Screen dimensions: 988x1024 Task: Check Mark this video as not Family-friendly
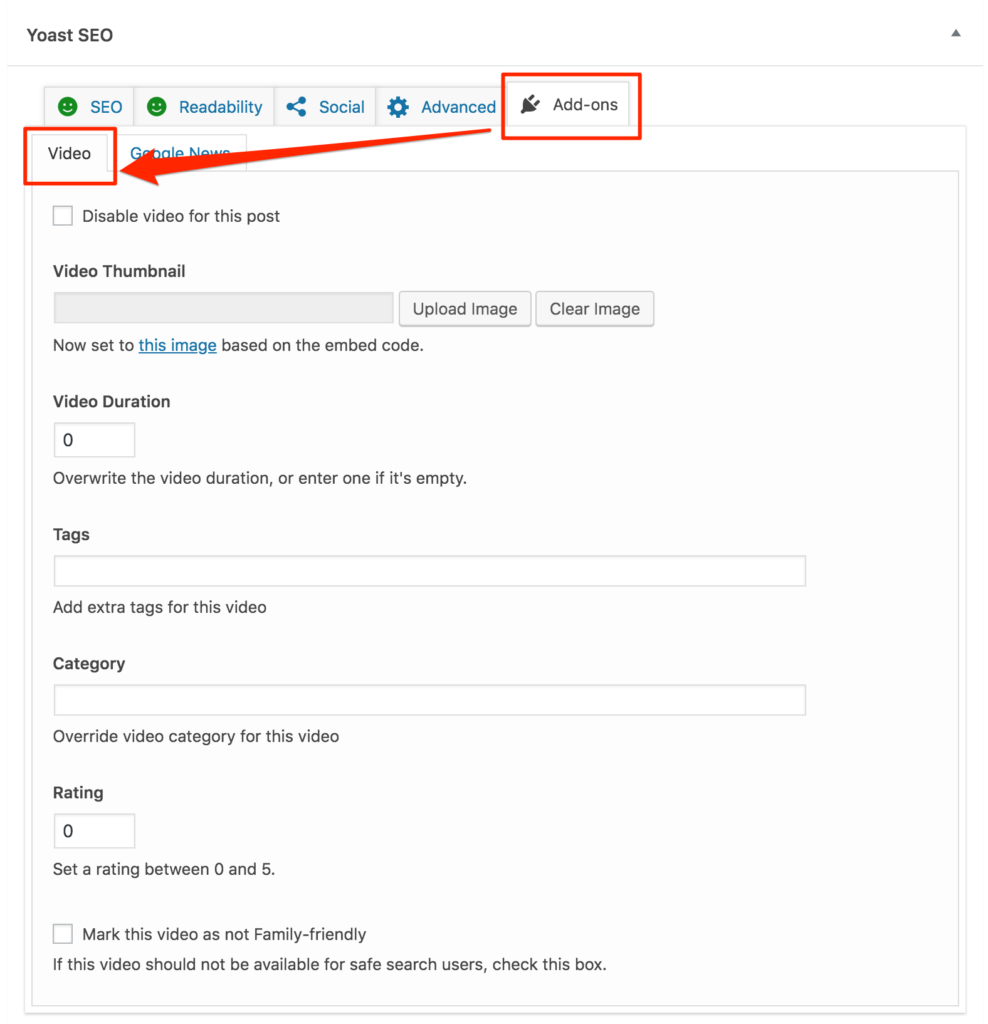point(63,933)
